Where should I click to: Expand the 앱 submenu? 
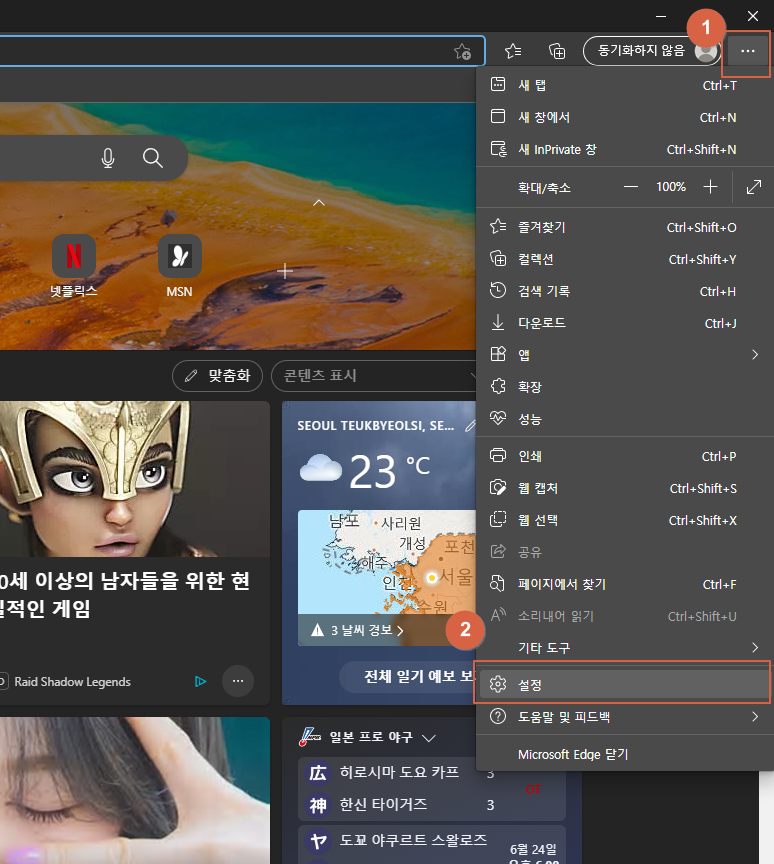624,355
